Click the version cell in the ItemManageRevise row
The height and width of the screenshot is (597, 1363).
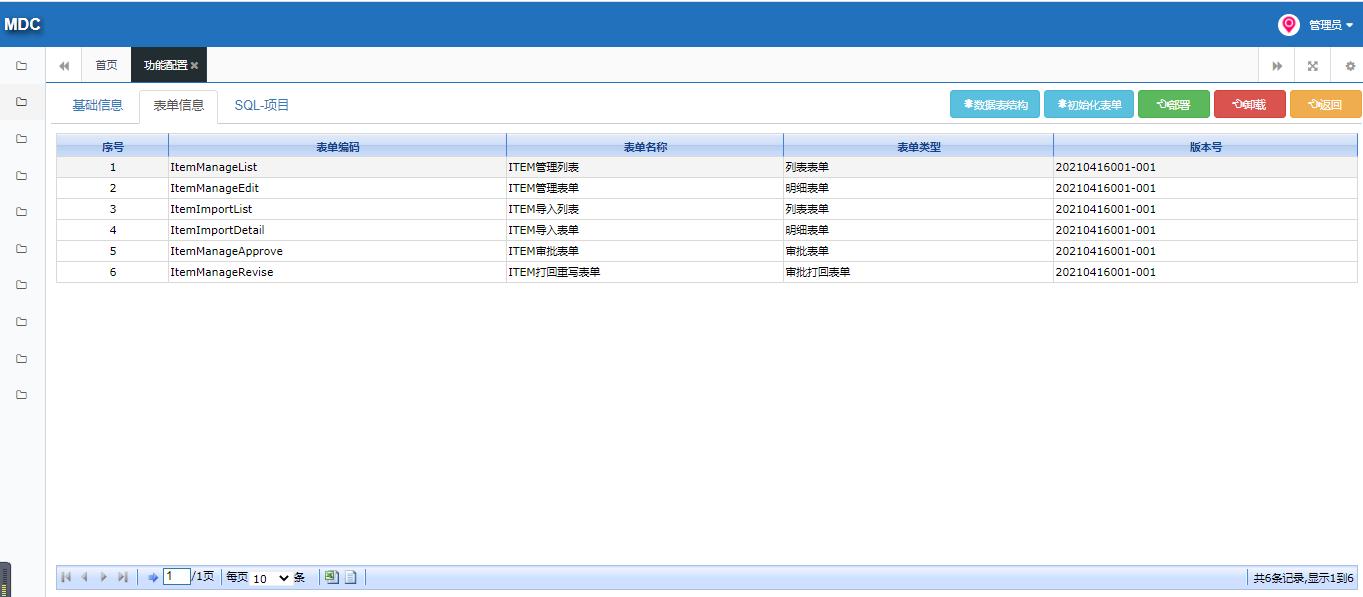click(1206, 272)
